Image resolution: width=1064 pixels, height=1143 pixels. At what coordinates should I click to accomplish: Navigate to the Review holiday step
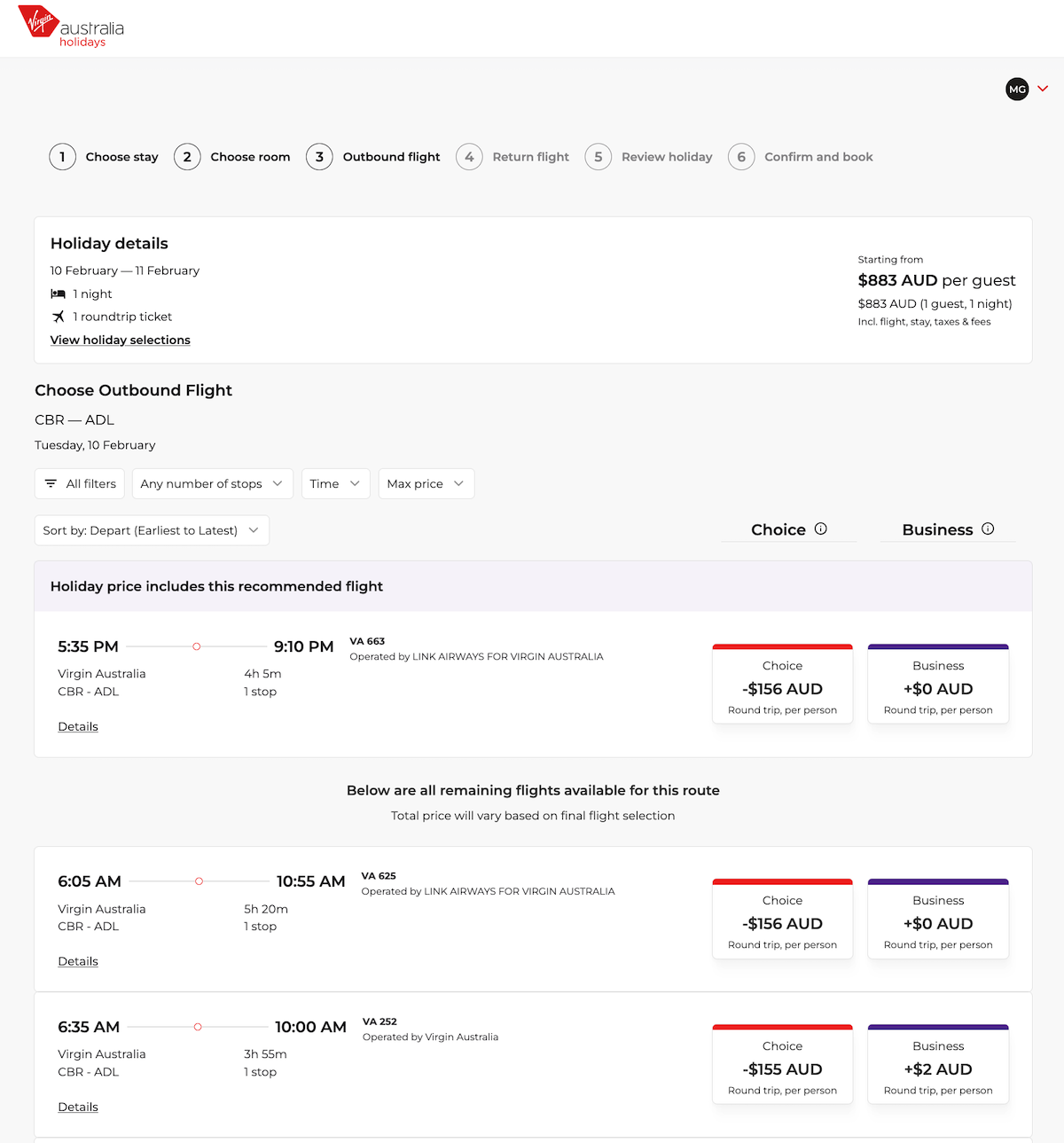coord(667,156)
